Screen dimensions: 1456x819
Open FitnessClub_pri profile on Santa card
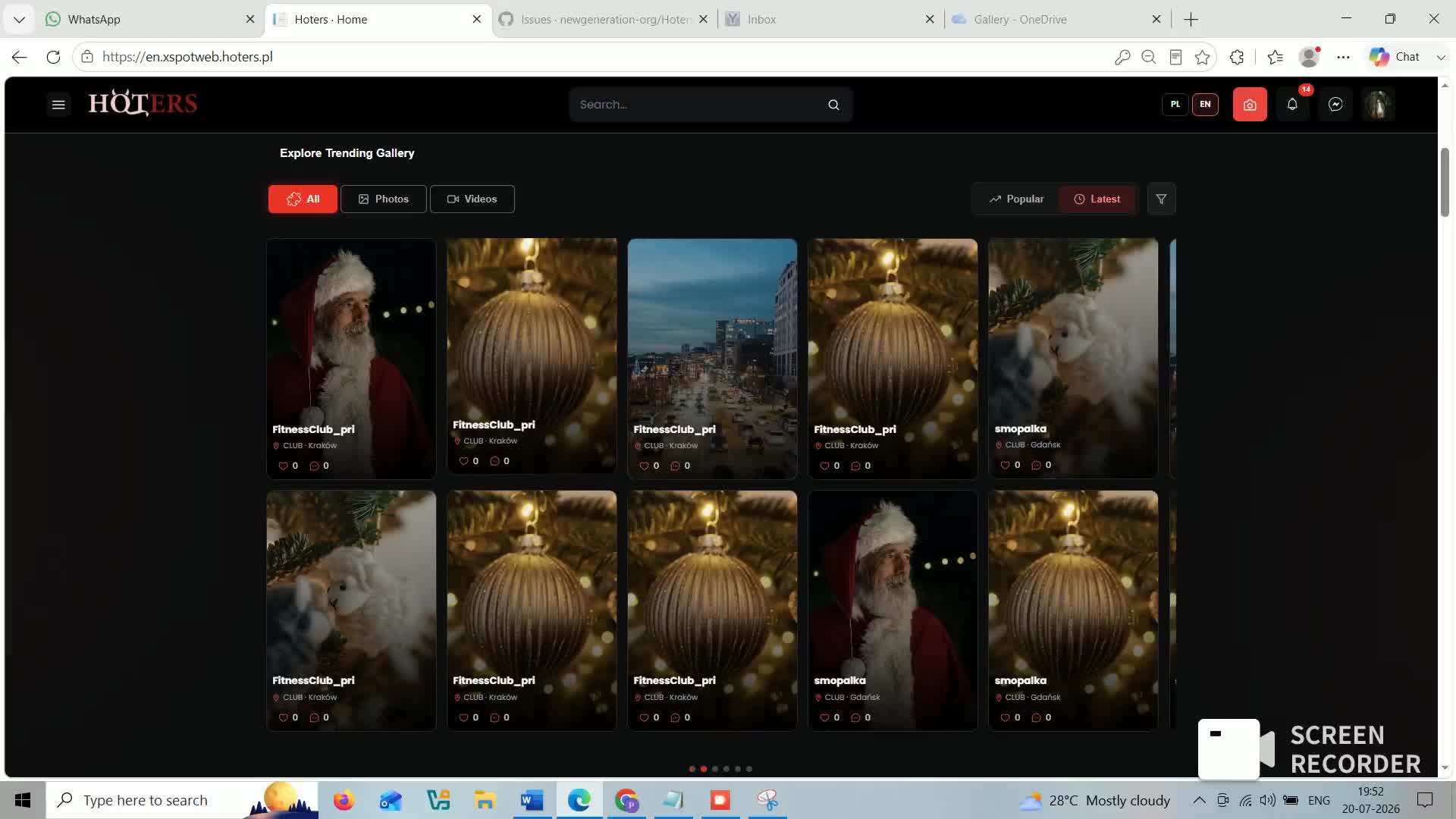coord(313,429)
